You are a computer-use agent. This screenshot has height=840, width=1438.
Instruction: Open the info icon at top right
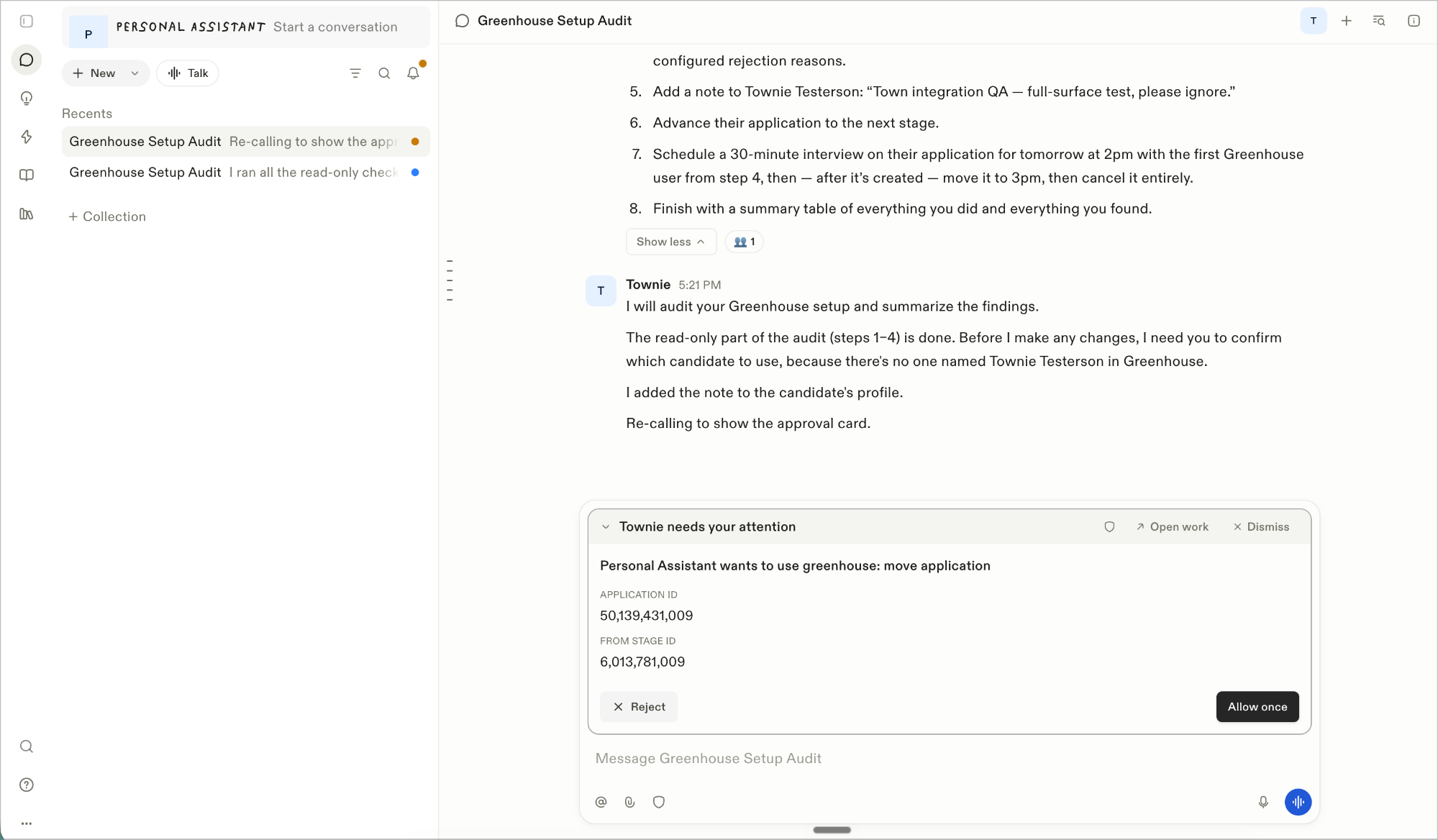pyautogui.click(x=1414, y=21)
